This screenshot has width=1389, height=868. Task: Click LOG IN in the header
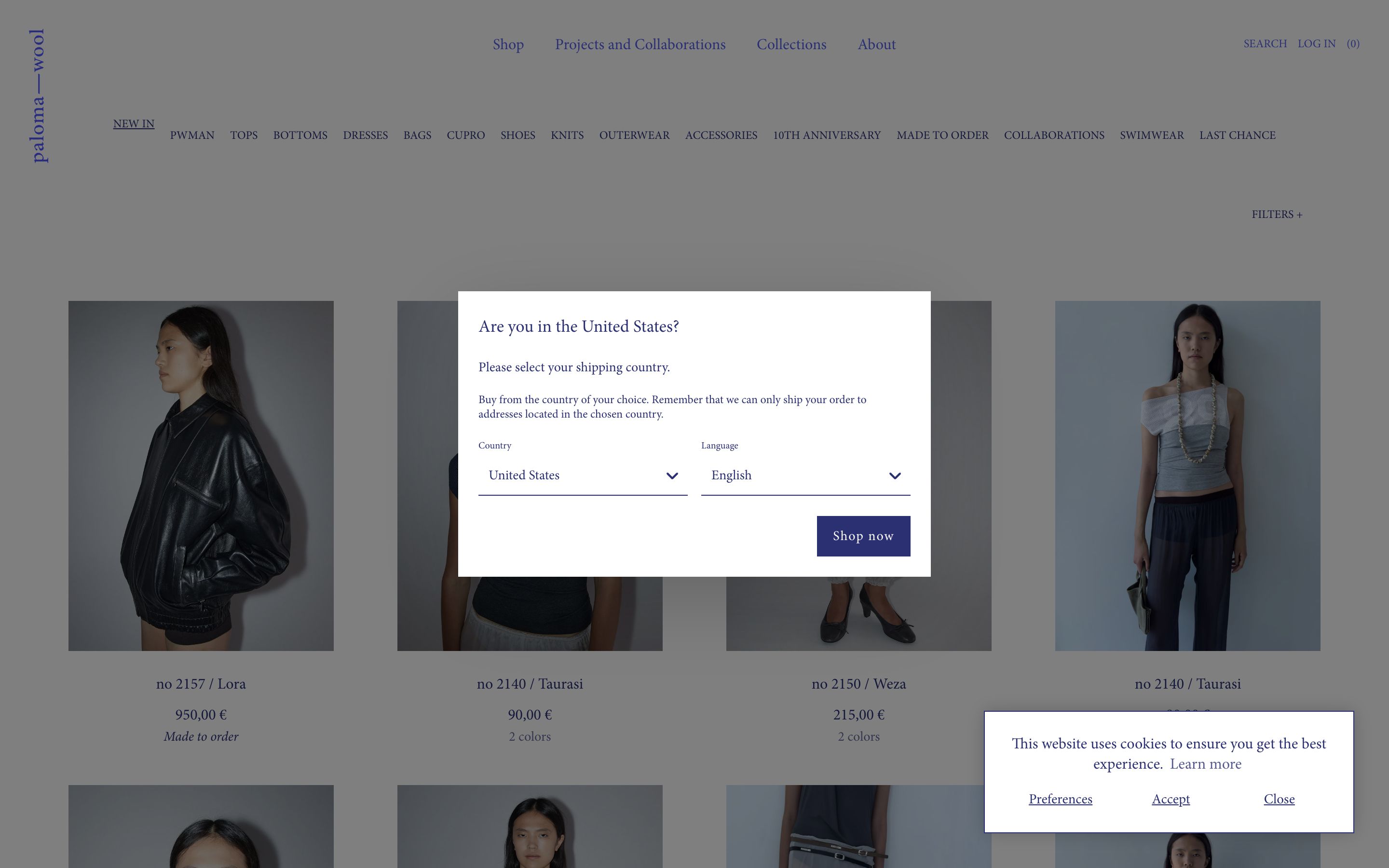[1316, 43]
